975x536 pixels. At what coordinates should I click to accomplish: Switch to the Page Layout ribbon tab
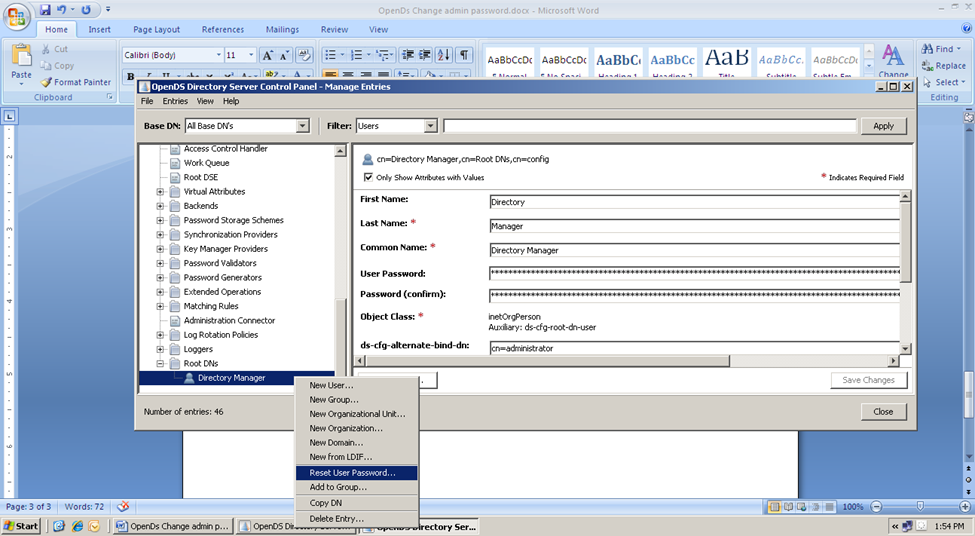click(156, 29)
